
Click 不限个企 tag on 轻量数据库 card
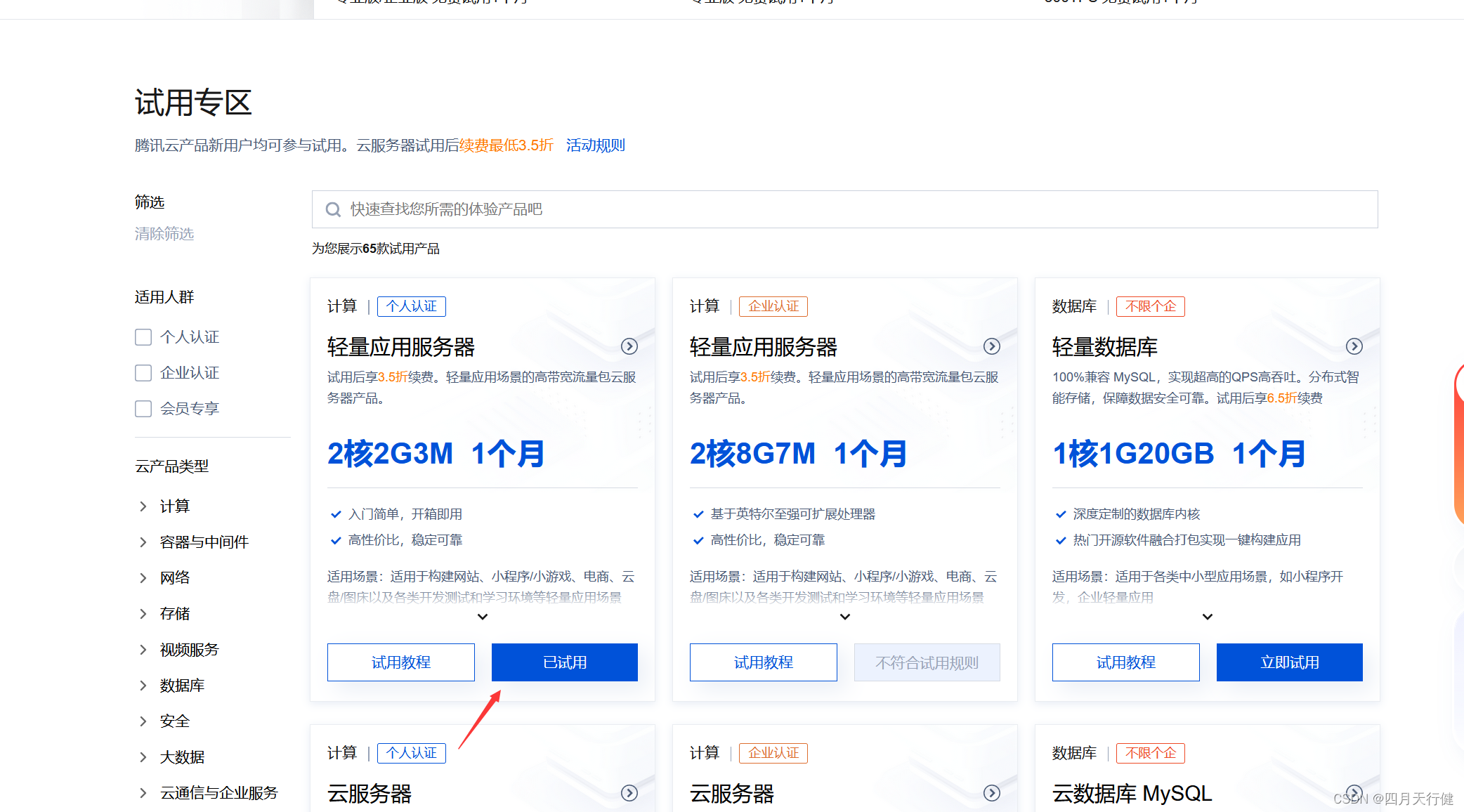pyautogui.click(x=1151, y=306)
